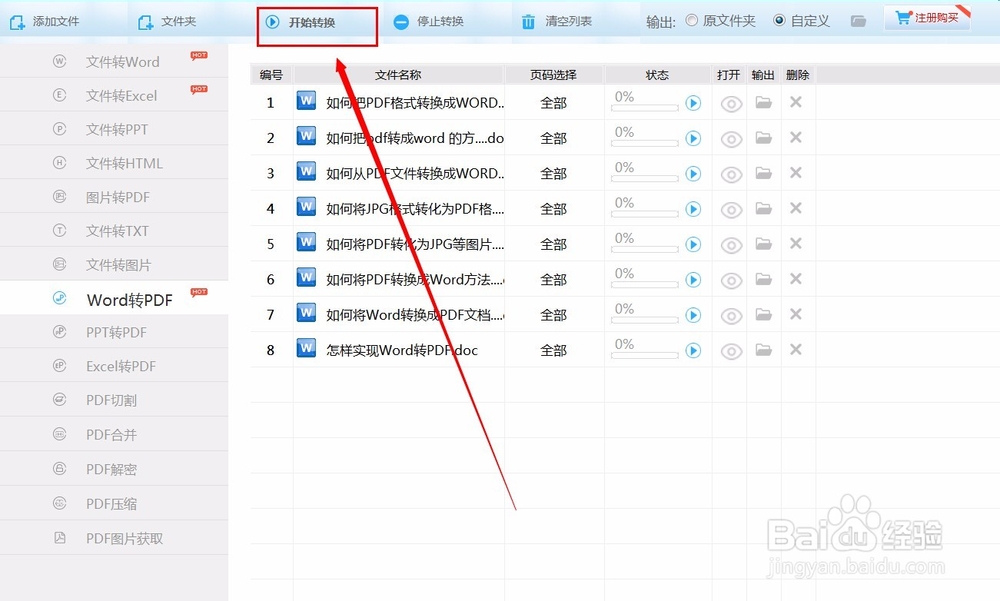Click the progress bar for row 6
Screen dimensions: 1000x601
(x=644, y=285)
